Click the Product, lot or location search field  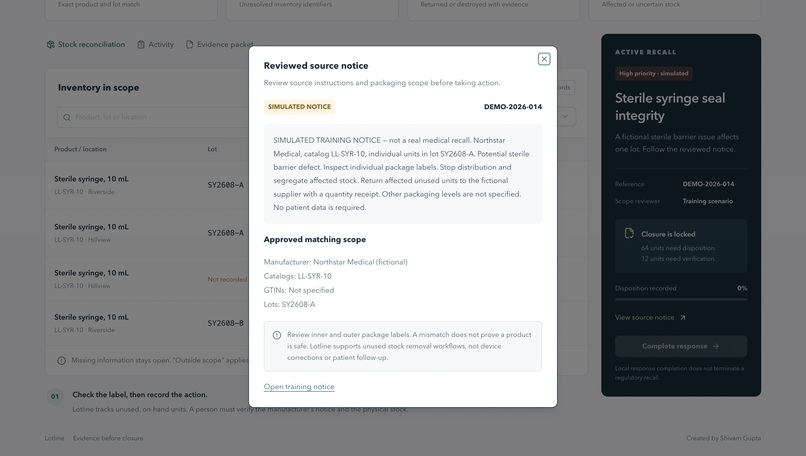[153, 117]
